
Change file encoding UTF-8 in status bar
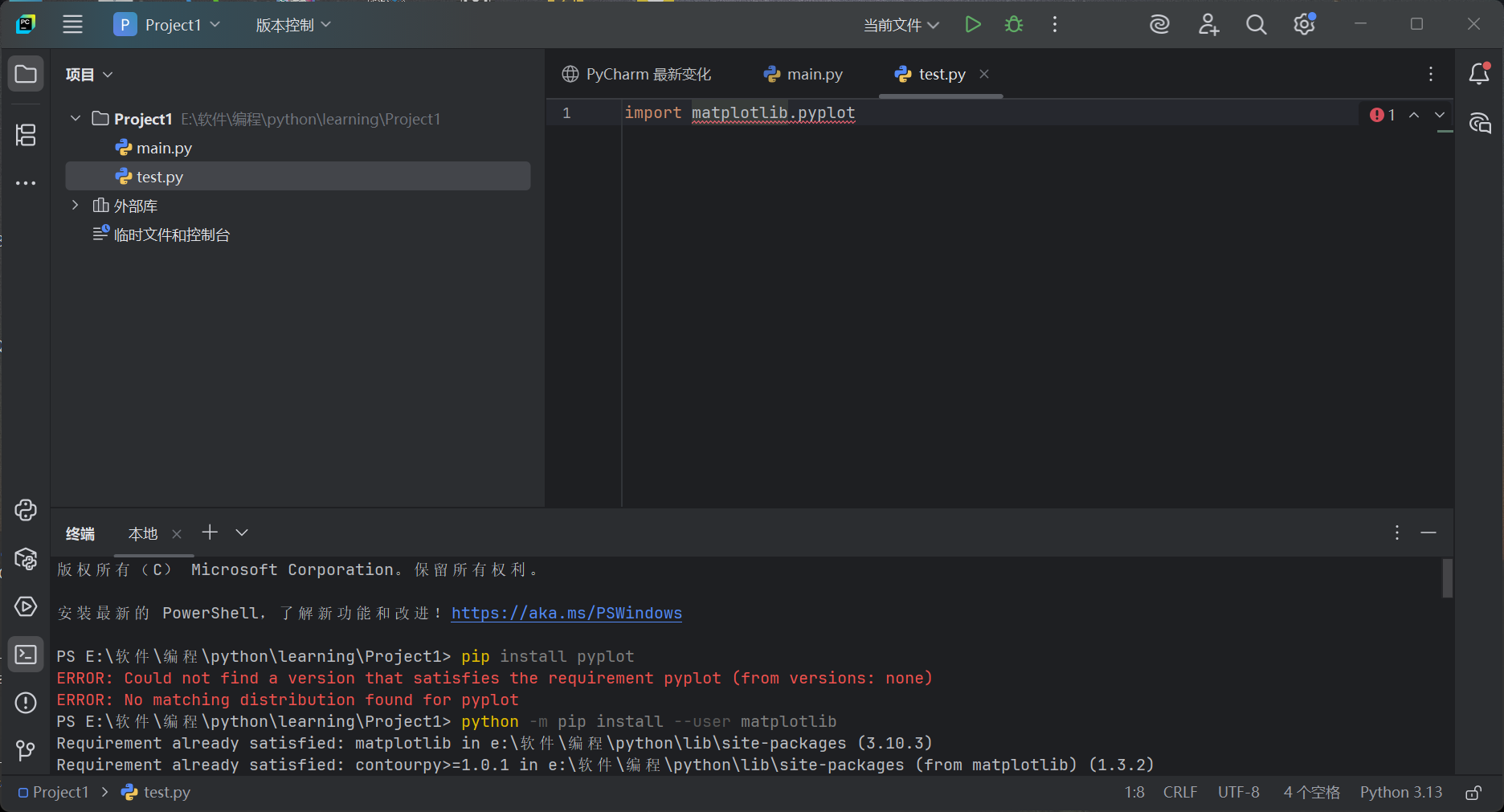coord(1239,792)
